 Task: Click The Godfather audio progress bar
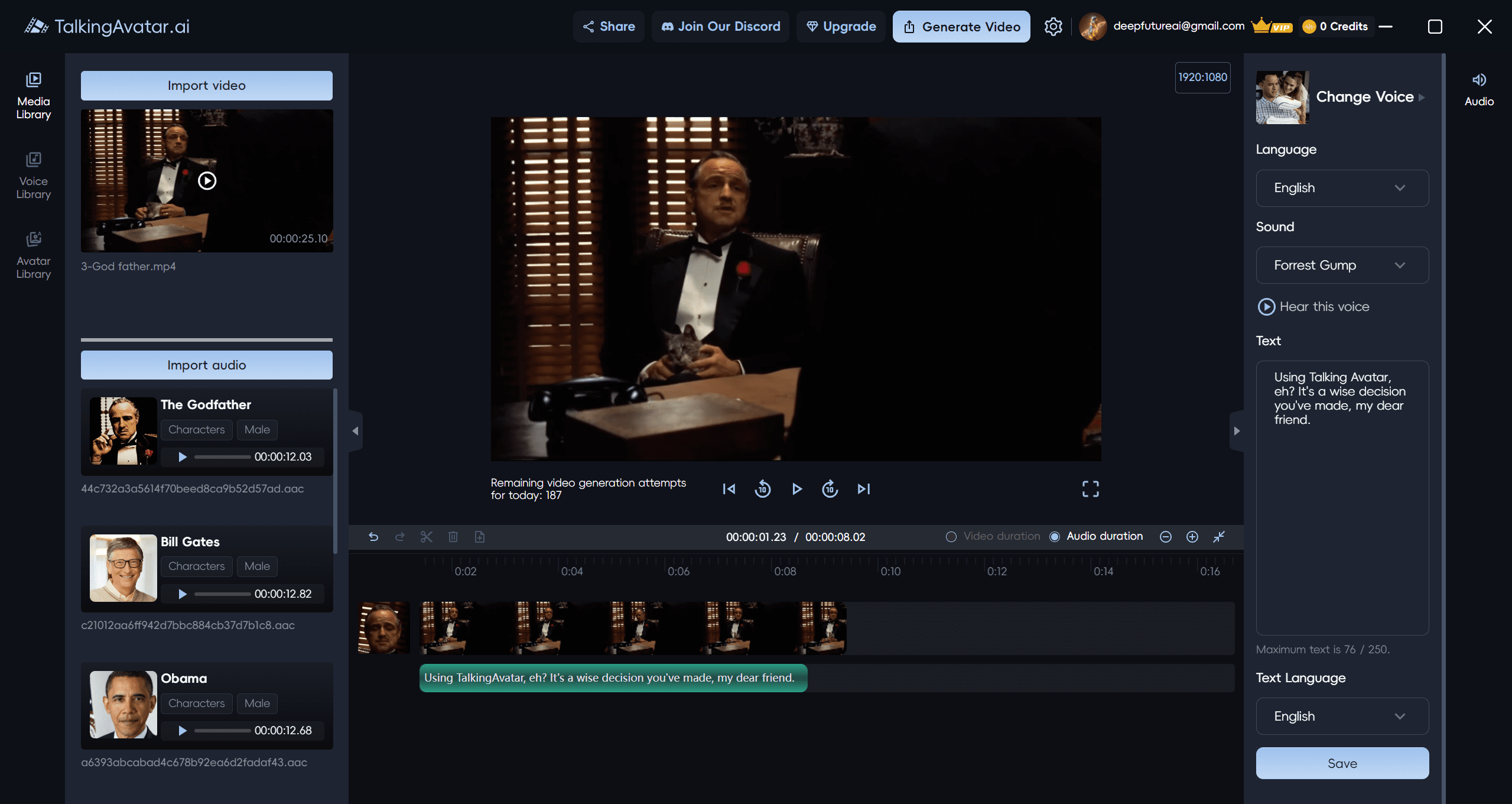pyautogui.click(x=222, y=457)
